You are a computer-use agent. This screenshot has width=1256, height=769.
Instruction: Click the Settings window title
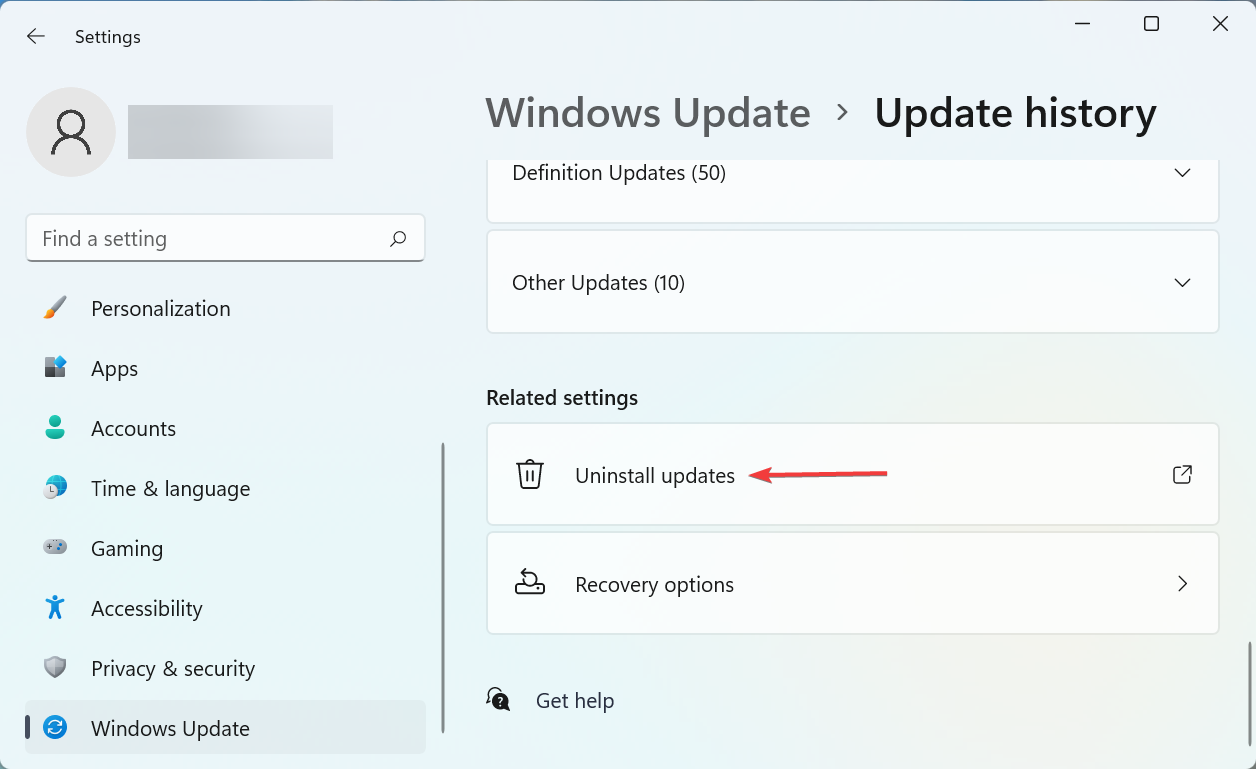[x=108, y=37]
